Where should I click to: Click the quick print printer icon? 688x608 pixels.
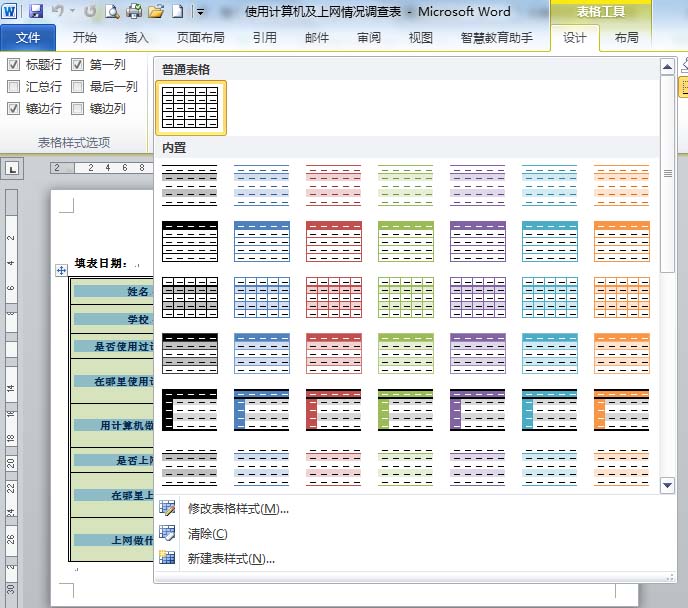134,12
